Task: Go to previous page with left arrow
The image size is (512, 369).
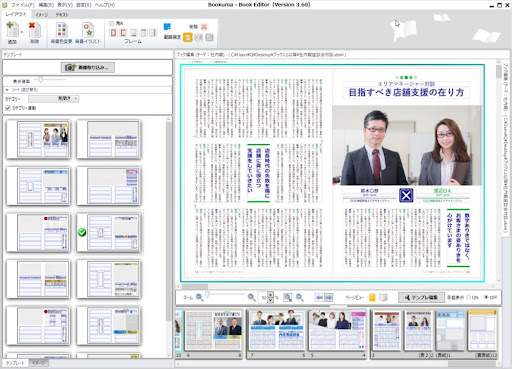Action: click(x=319, y=297)
